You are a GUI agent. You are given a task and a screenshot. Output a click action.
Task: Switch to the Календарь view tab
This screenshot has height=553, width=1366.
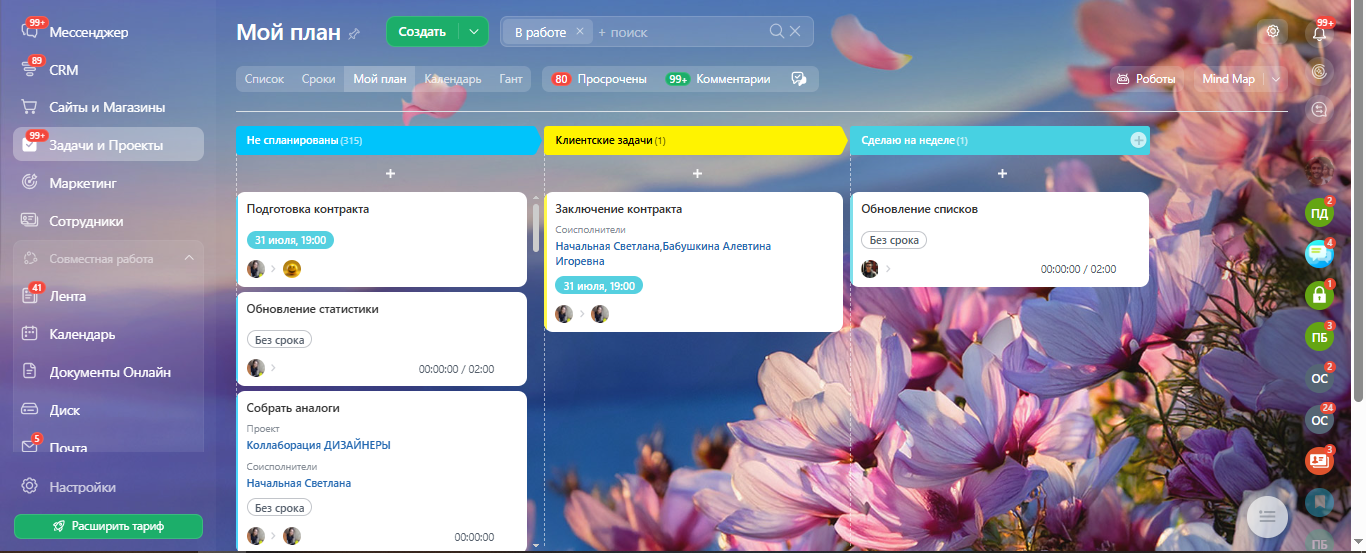click(x=453, y=79)
